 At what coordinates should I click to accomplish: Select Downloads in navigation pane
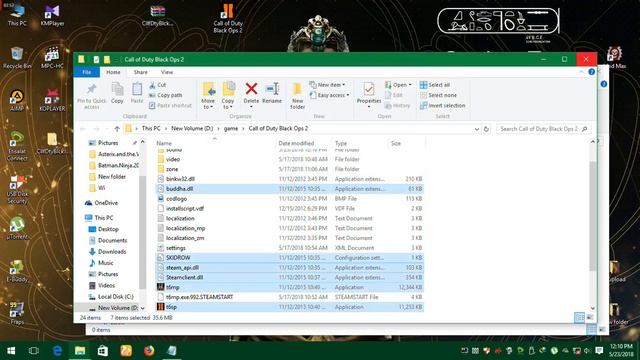pos(112,251)
